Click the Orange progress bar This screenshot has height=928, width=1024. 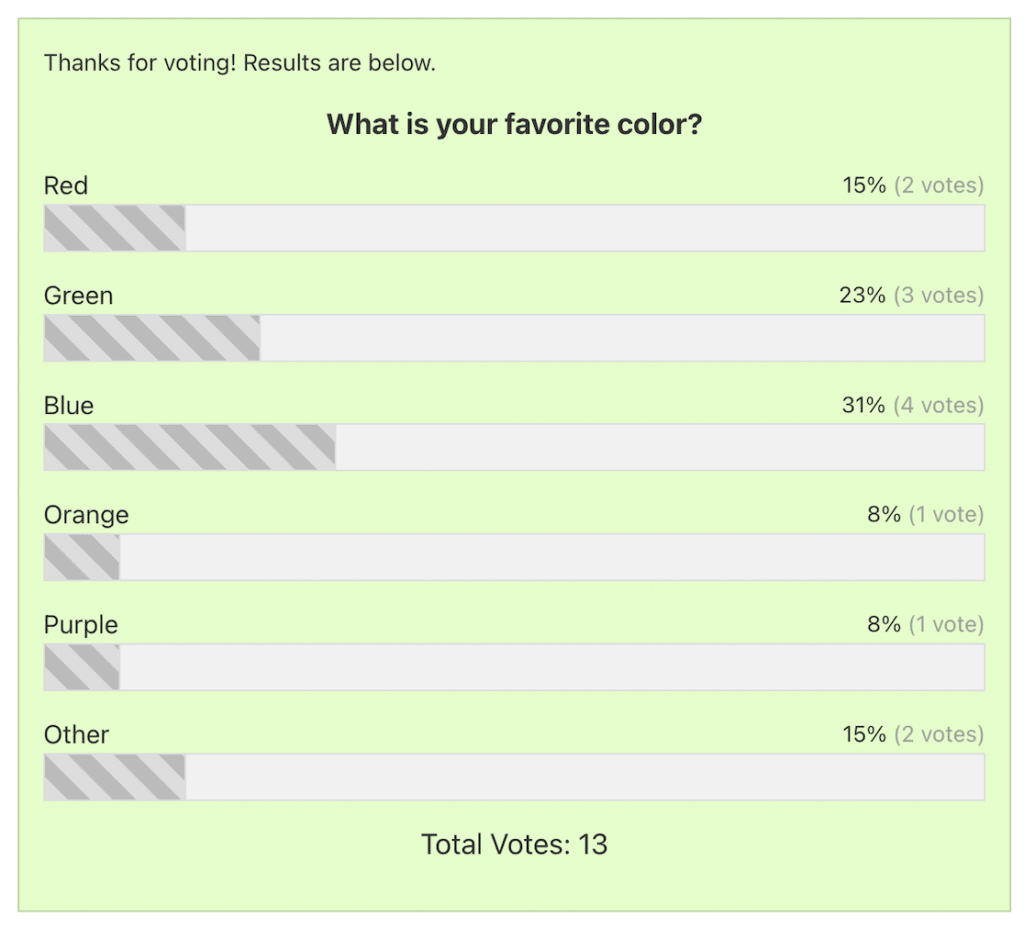click(x=512, y=558)
